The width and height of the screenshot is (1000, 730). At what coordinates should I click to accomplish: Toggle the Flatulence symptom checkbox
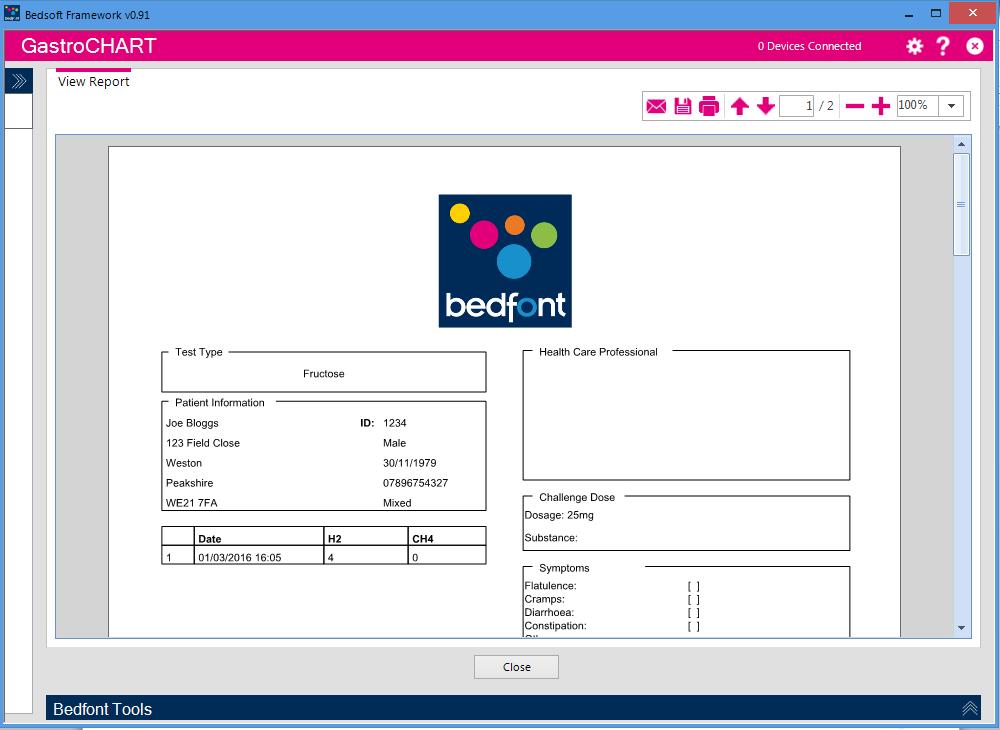pos(693,586)
